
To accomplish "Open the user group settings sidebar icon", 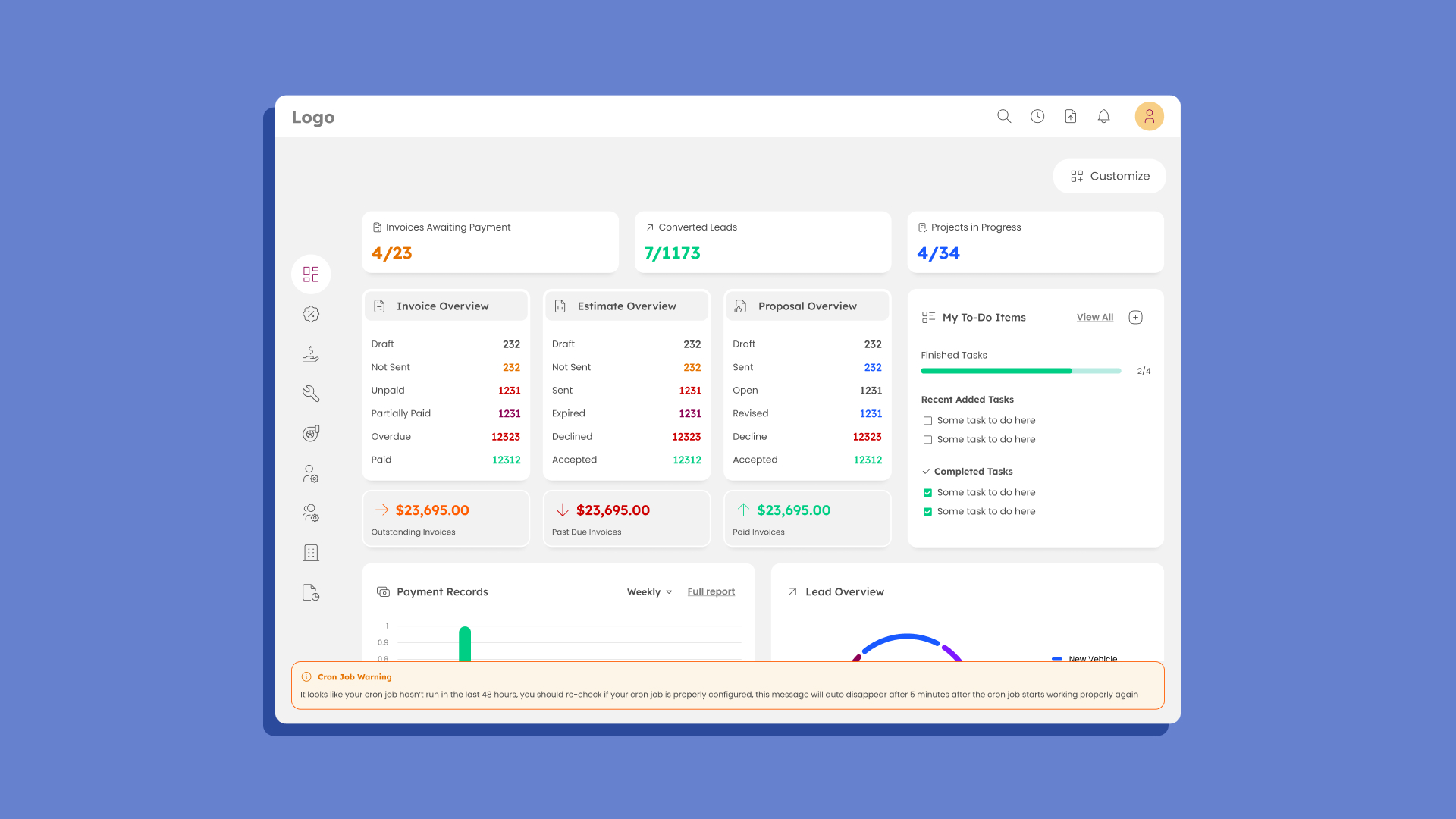I will [x=311, y=513].
